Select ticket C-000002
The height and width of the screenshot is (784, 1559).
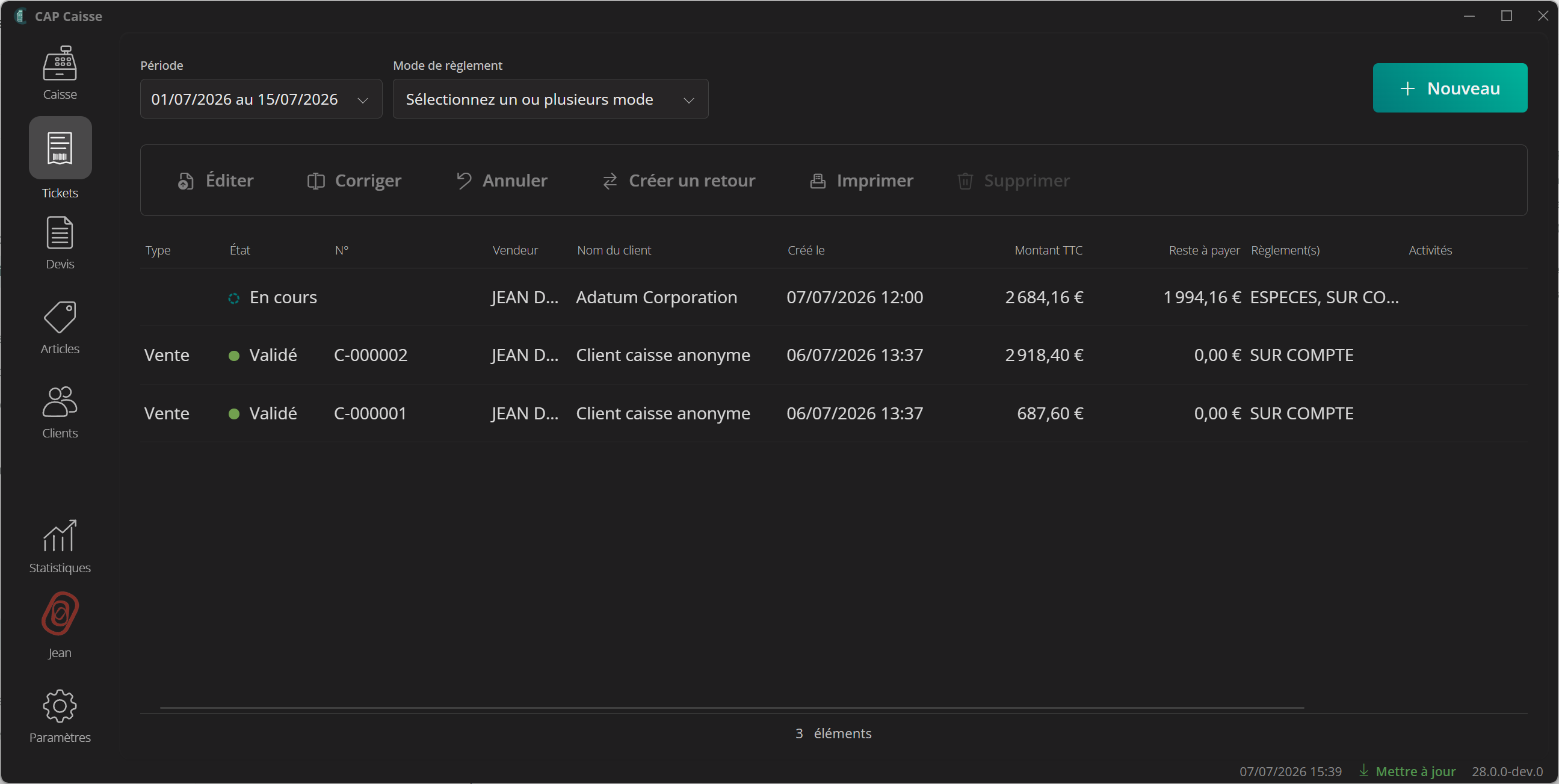point(833,355)
